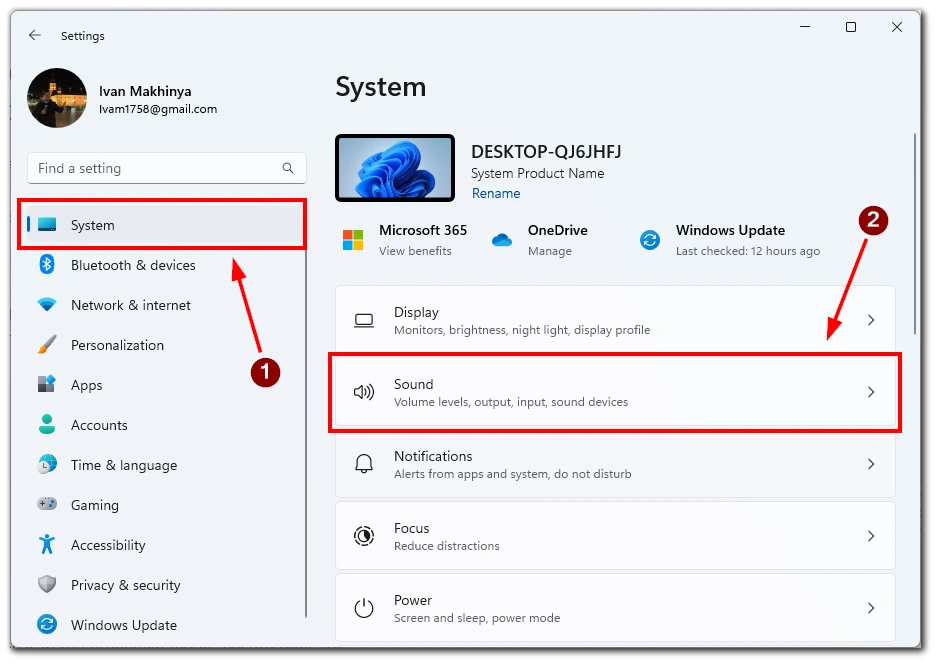This screenshot has width=939, height=666.
Task: Click the Windows Update sidebar icon
Action: pos(47,625)
